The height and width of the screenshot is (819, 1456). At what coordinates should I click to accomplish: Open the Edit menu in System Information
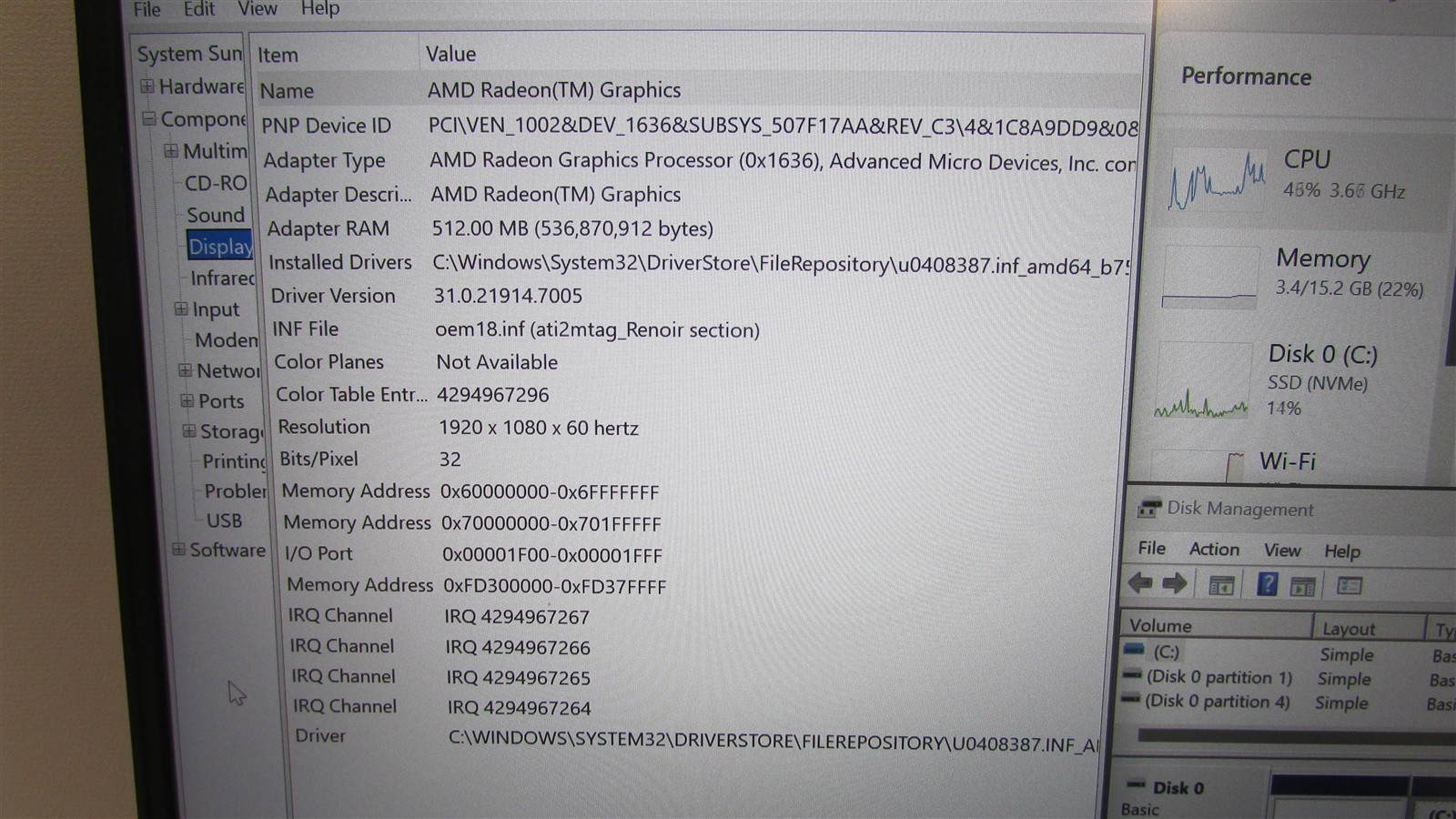[x=199, y=9]
